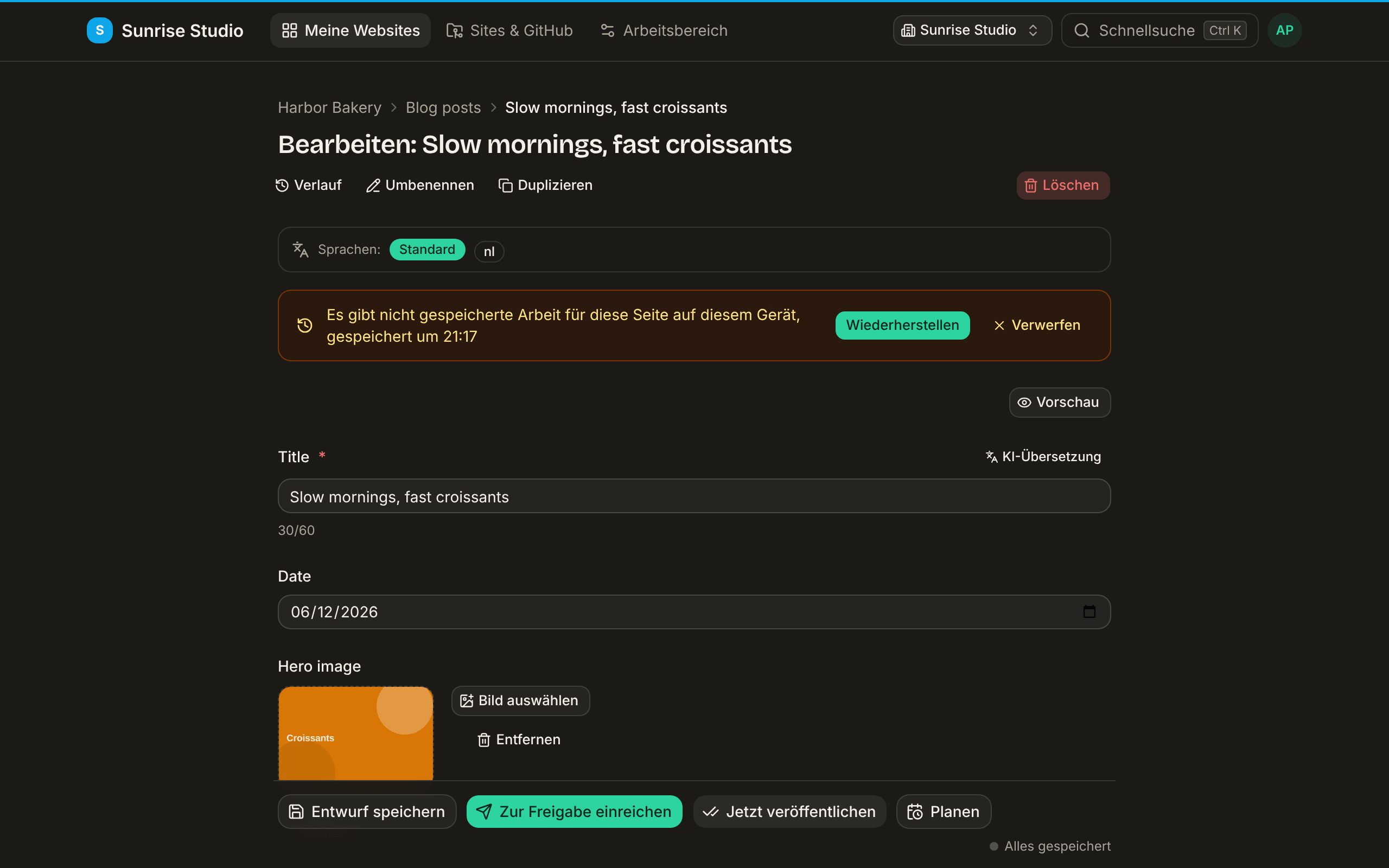The width and height of the screenshot is (1389, 868).
Task: Save draft with Entwurf speichern
Action: [367, 812]
